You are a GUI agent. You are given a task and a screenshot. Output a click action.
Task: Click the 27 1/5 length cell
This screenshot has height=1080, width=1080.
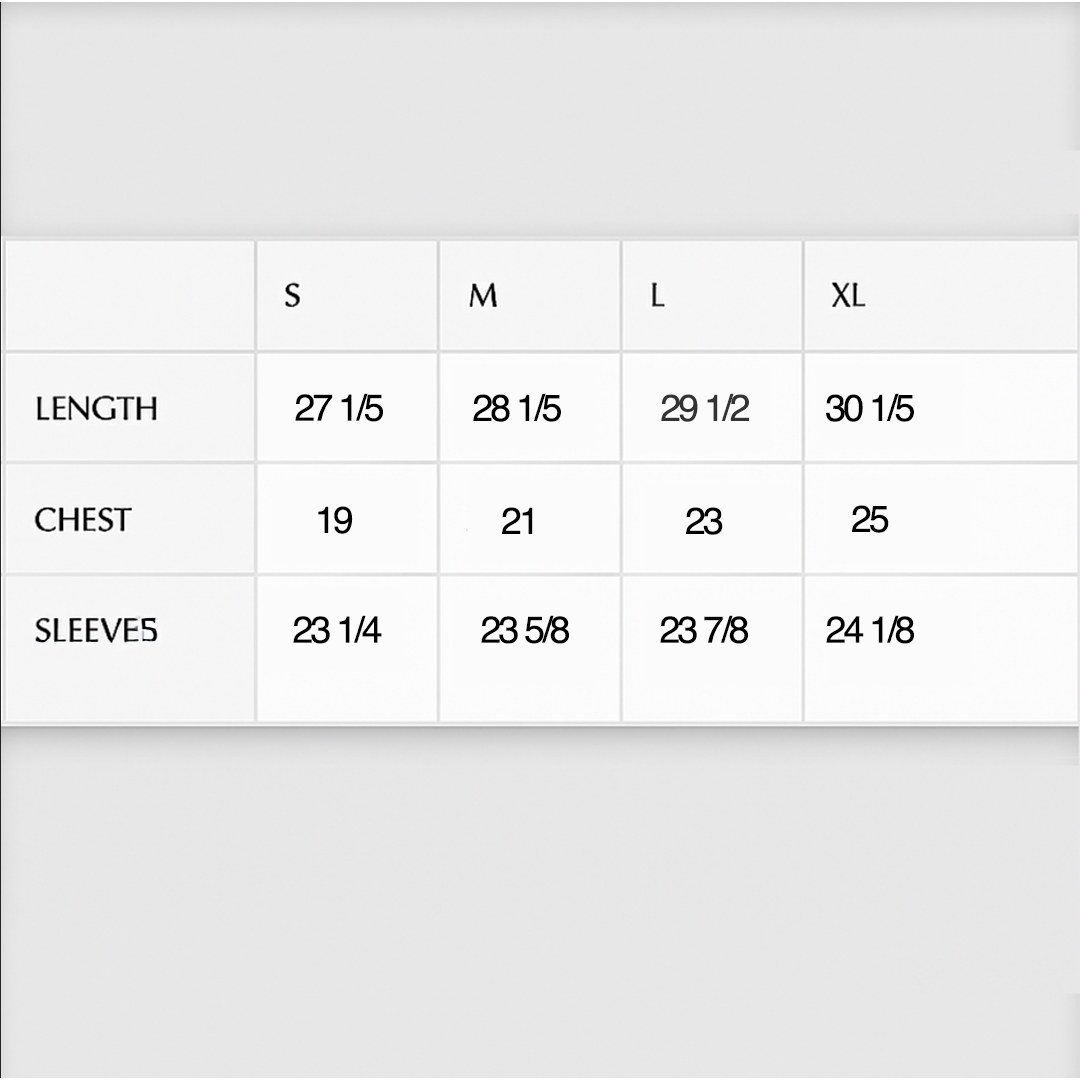[338, 408]
